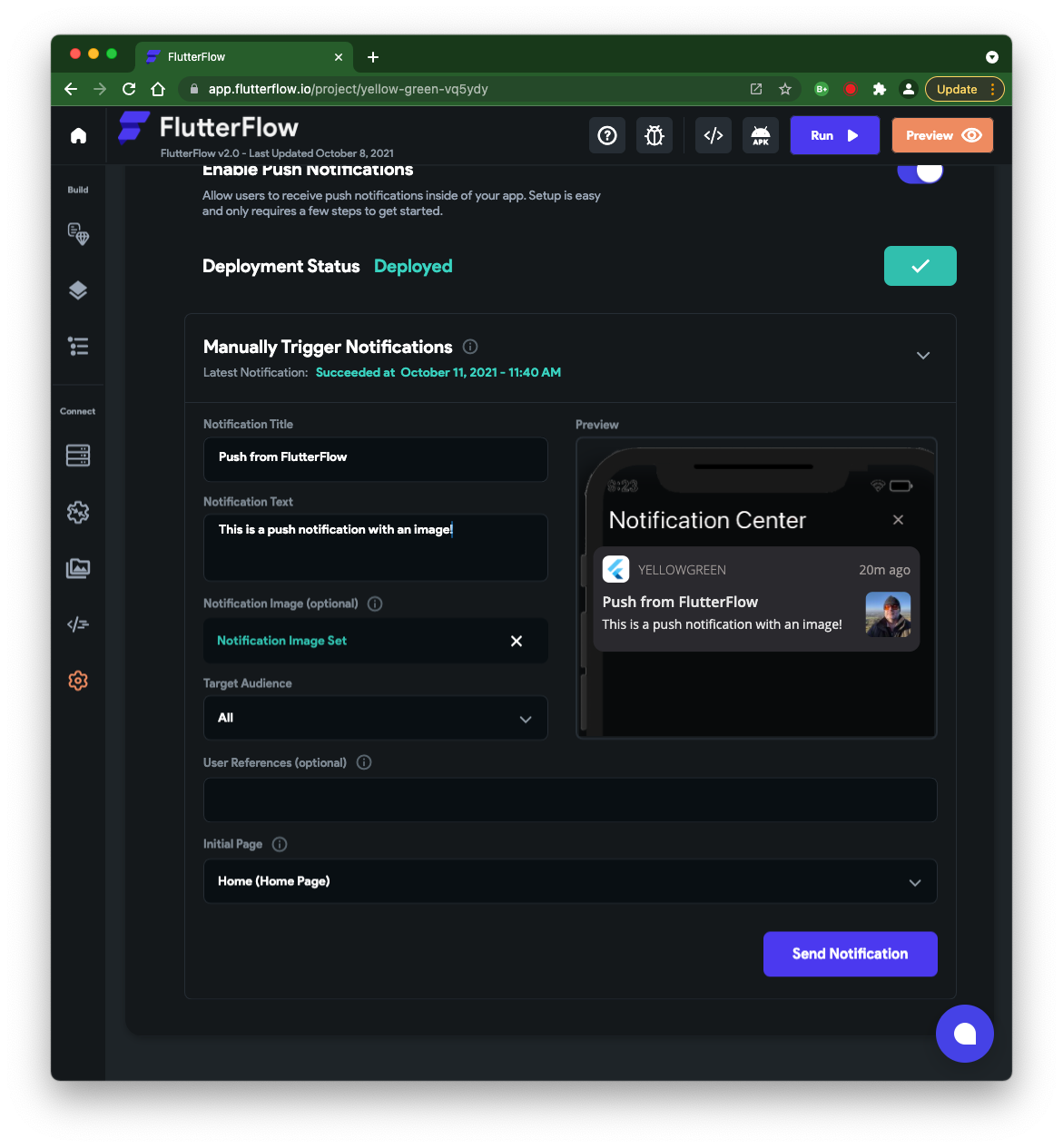Open the Help icon in the top bar
The height and width of the screenshot is (1148, 1063).
[606, 134]
